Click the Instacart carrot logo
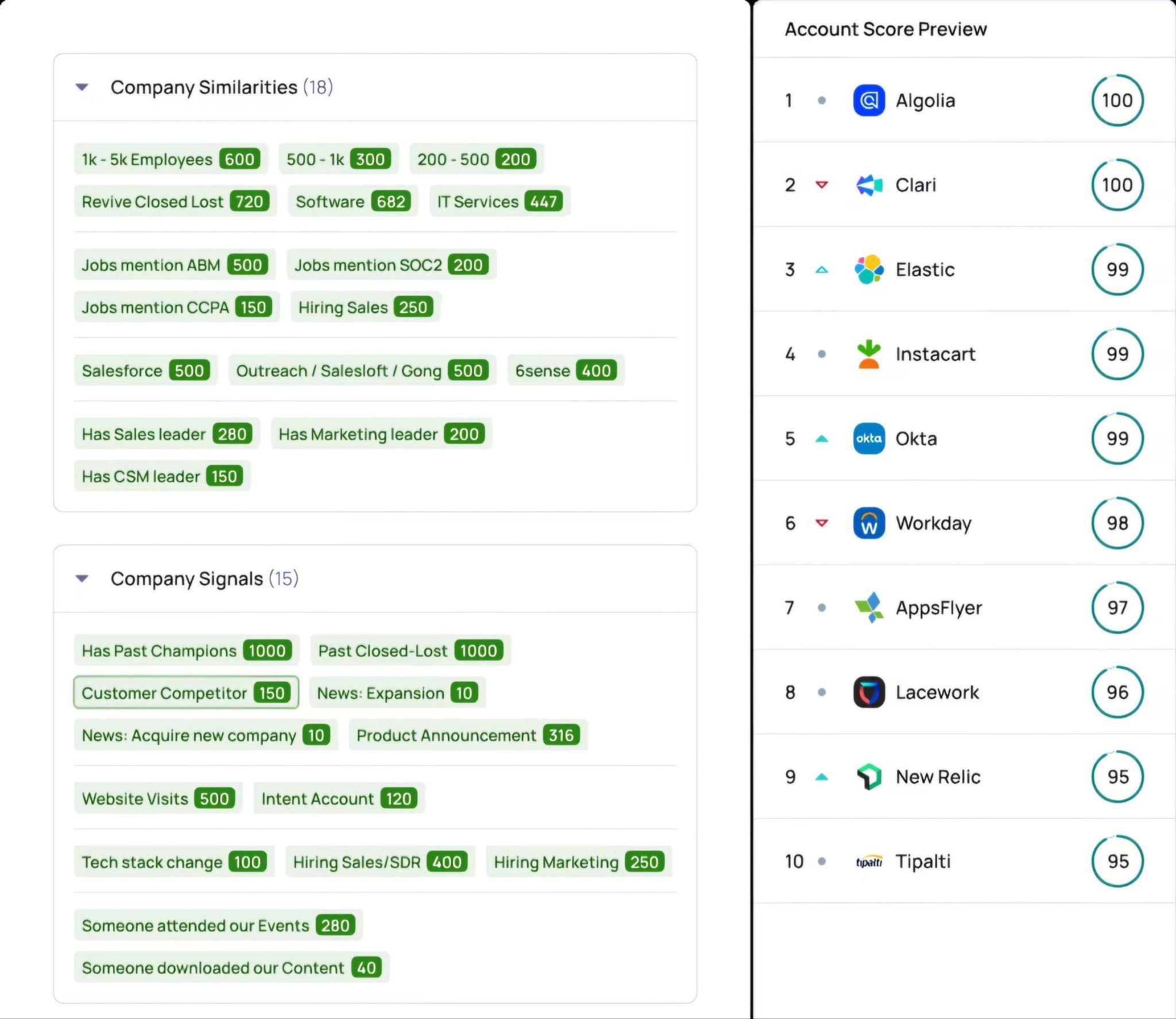 pyautogui.click(x=869, y=354)
